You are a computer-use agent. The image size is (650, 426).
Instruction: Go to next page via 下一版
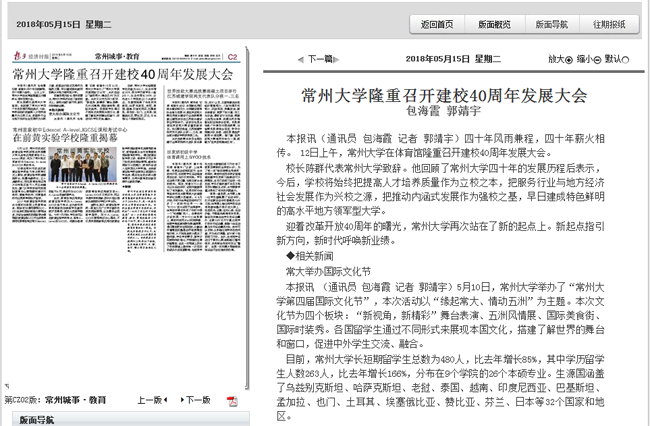198,400
